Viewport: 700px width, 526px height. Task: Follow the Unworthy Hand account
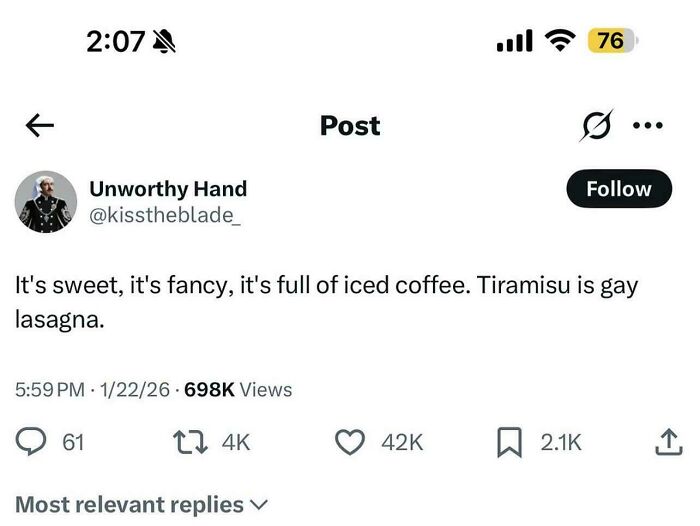(x=618, y=189)
